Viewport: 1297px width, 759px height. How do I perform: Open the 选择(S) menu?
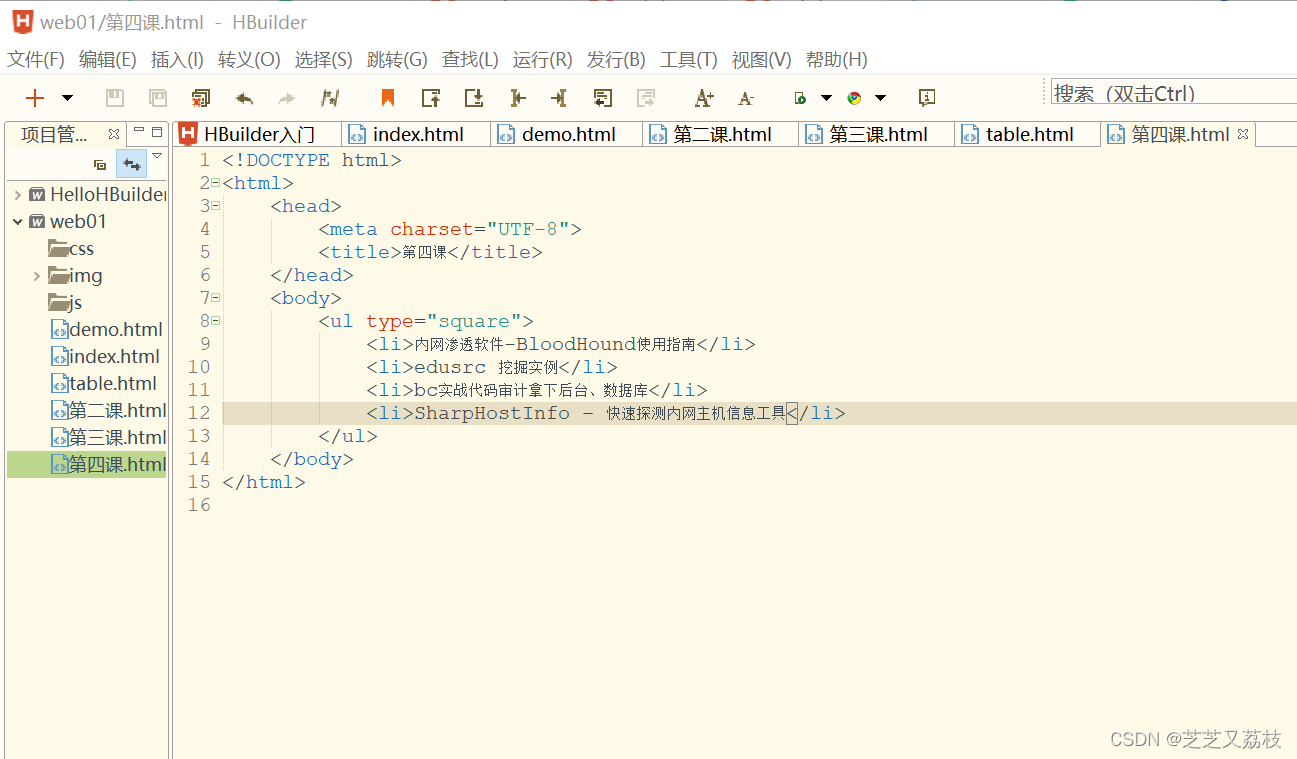click(323, 60)
